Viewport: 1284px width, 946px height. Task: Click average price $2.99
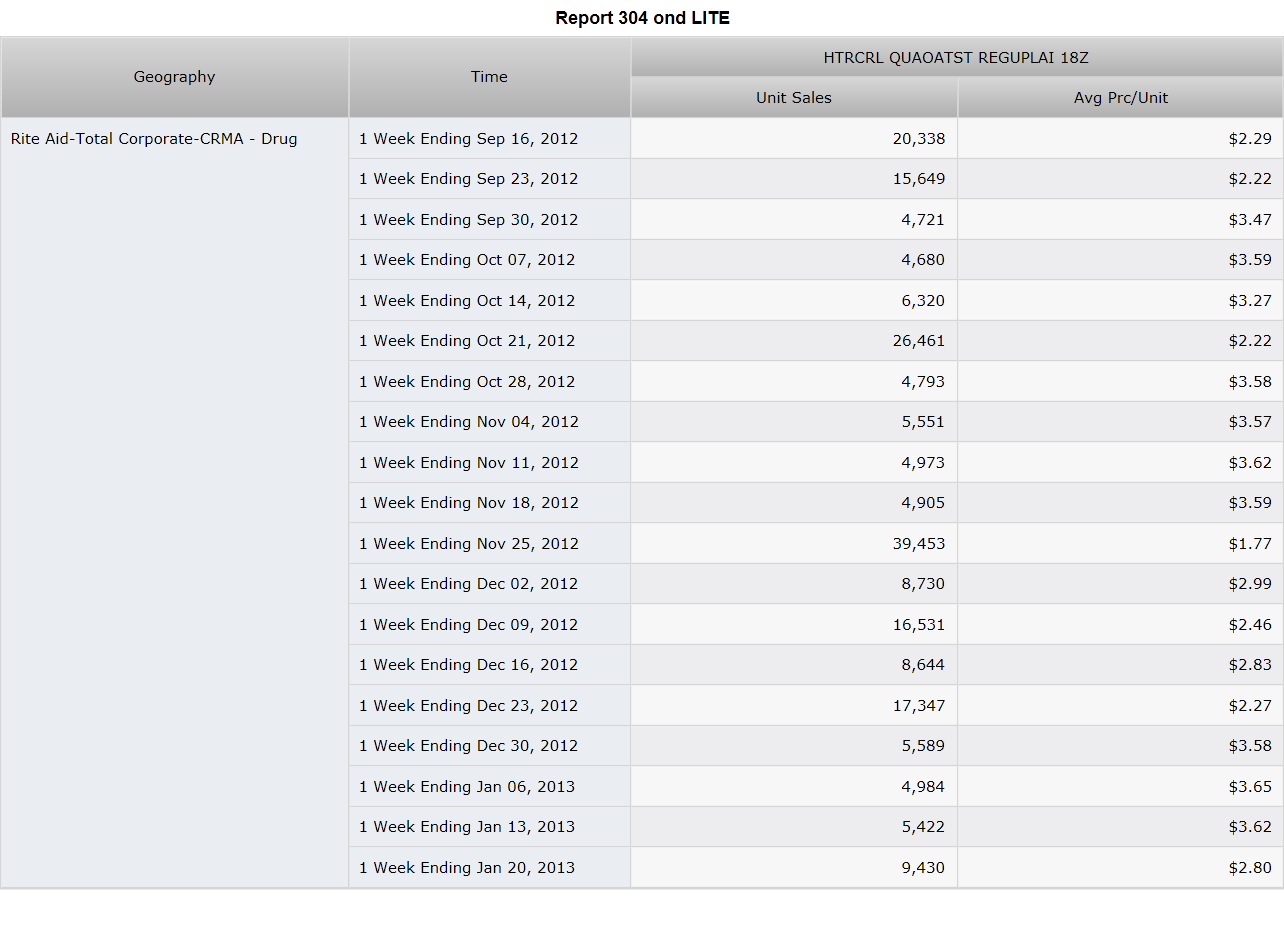pos(1120,584)
